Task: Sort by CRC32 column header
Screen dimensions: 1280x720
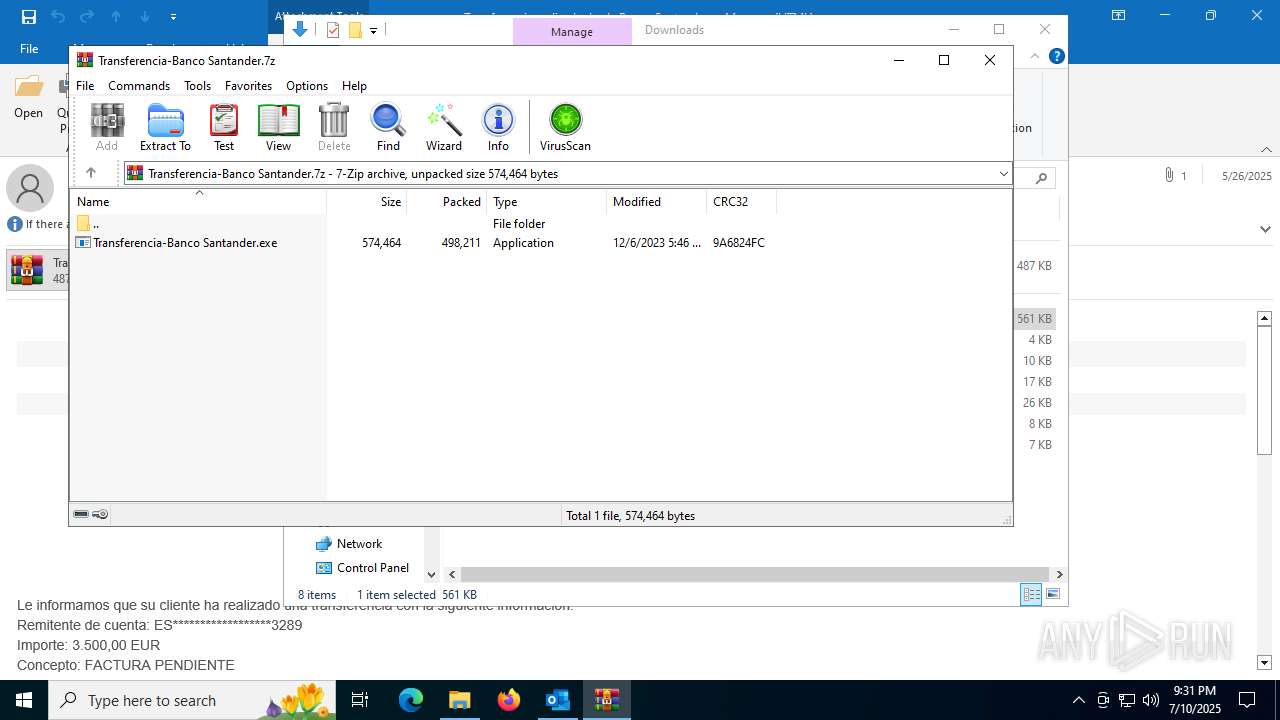Action: coord(741,202)
